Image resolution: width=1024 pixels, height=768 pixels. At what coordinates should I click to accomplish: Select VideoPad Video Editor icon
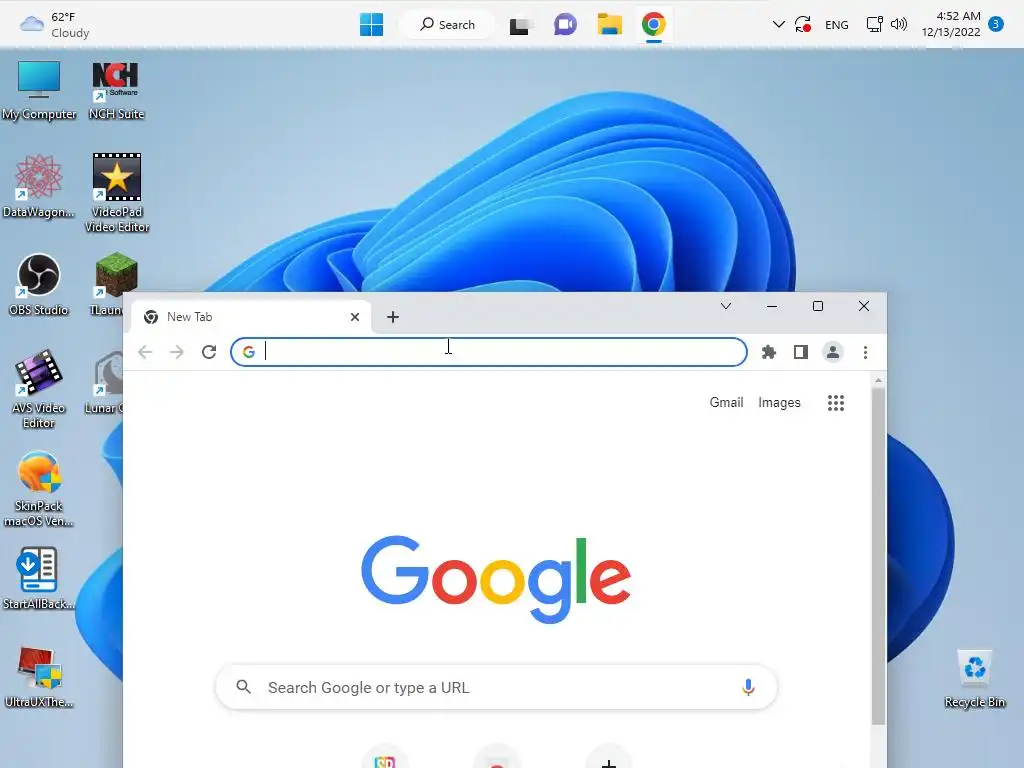coord(117,193)
